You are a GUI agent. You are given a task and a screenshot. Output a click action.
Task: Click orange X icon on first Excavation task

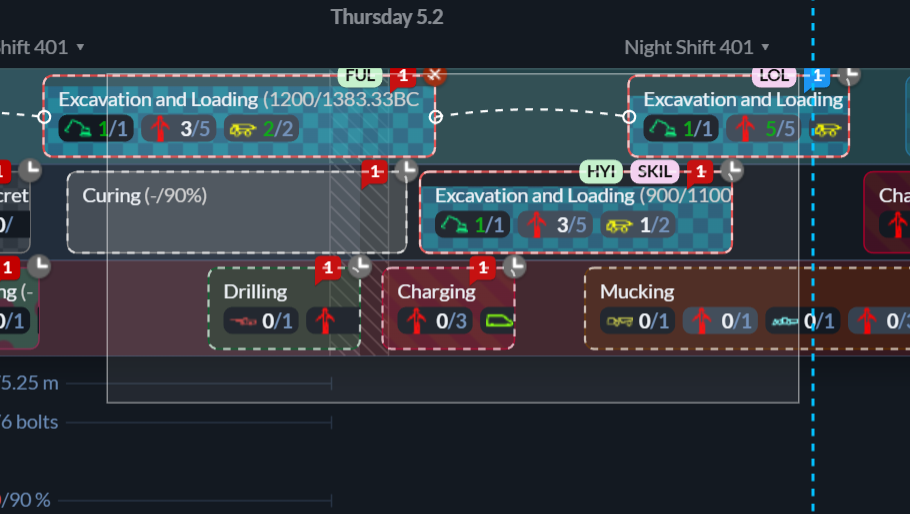tap(434, 75)
